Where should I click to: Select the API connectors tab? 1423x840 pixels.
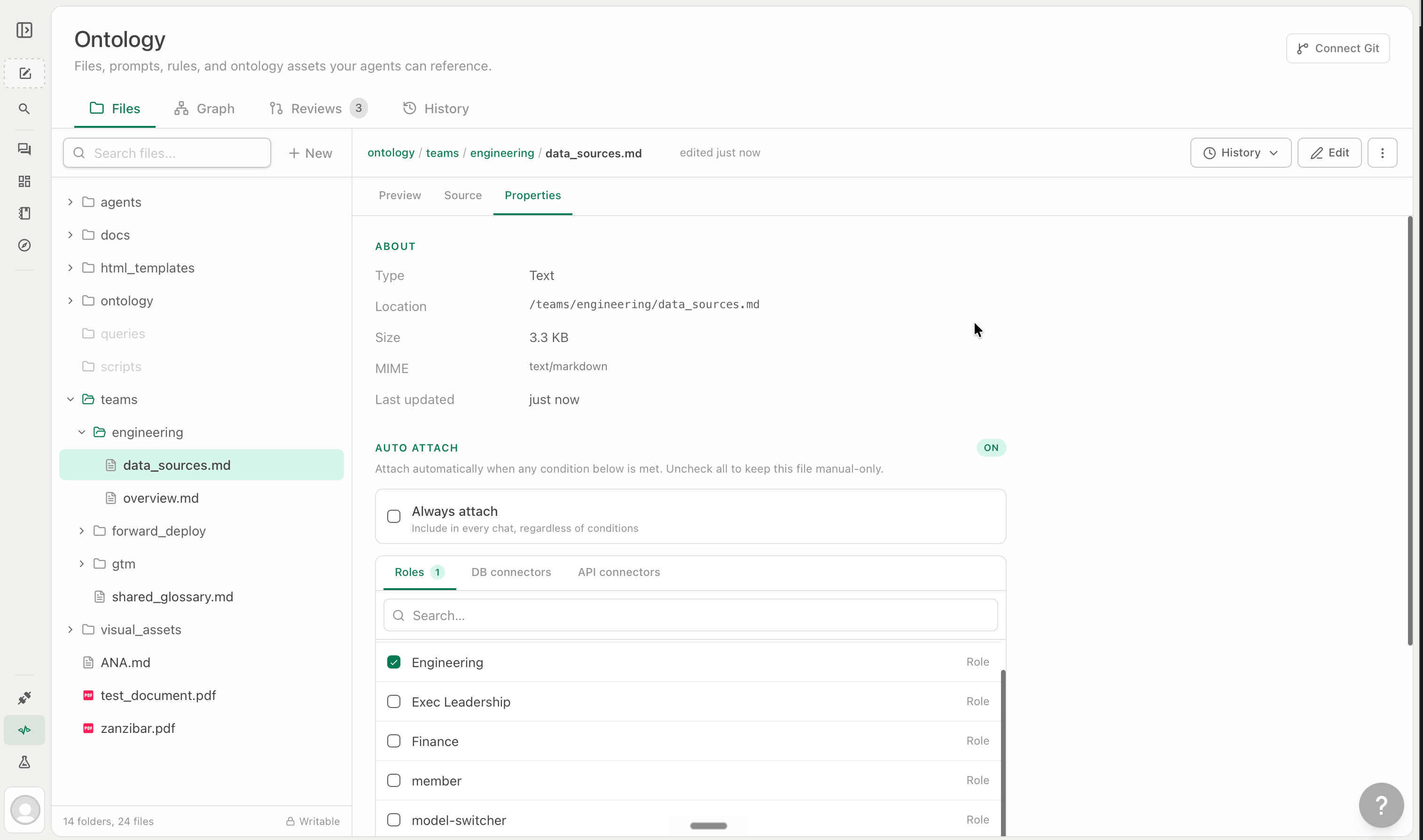[x=618, y=572]
